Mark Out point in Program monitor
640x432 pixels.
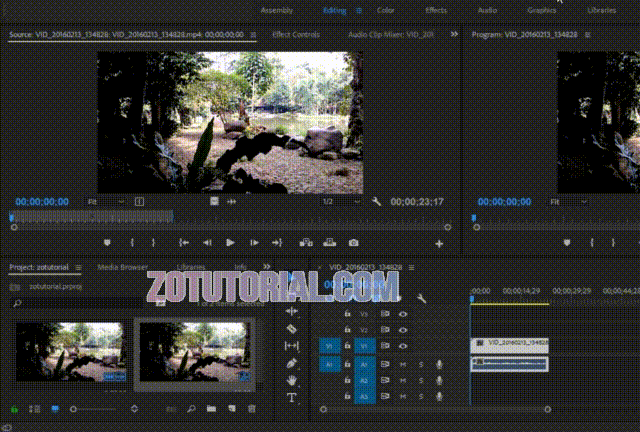coord(613,243)
